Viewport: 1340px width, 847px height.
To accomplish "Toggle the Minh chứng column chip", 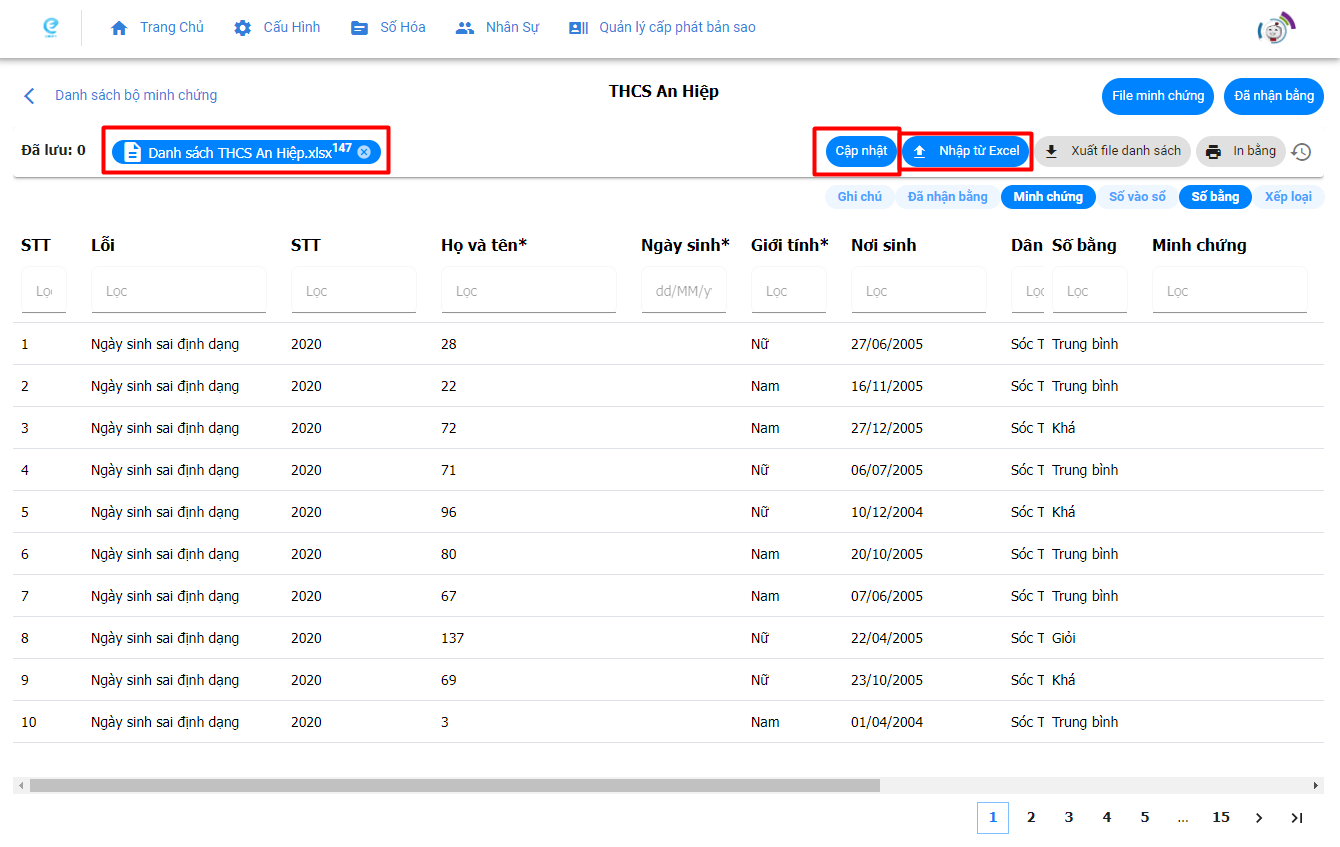I will (x=1047, y=197).
